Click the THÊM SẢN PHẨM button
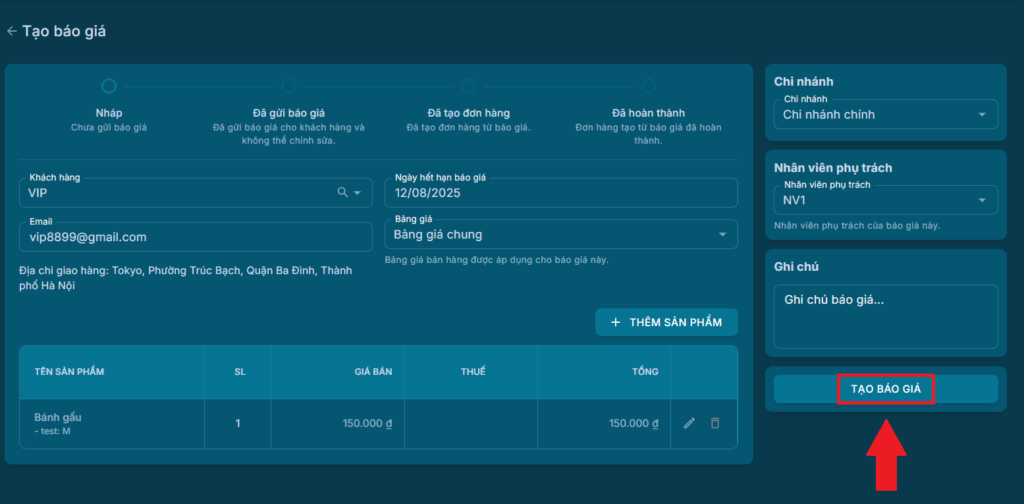The height and width of the screenshot is (504, 1024). point(666,323)
